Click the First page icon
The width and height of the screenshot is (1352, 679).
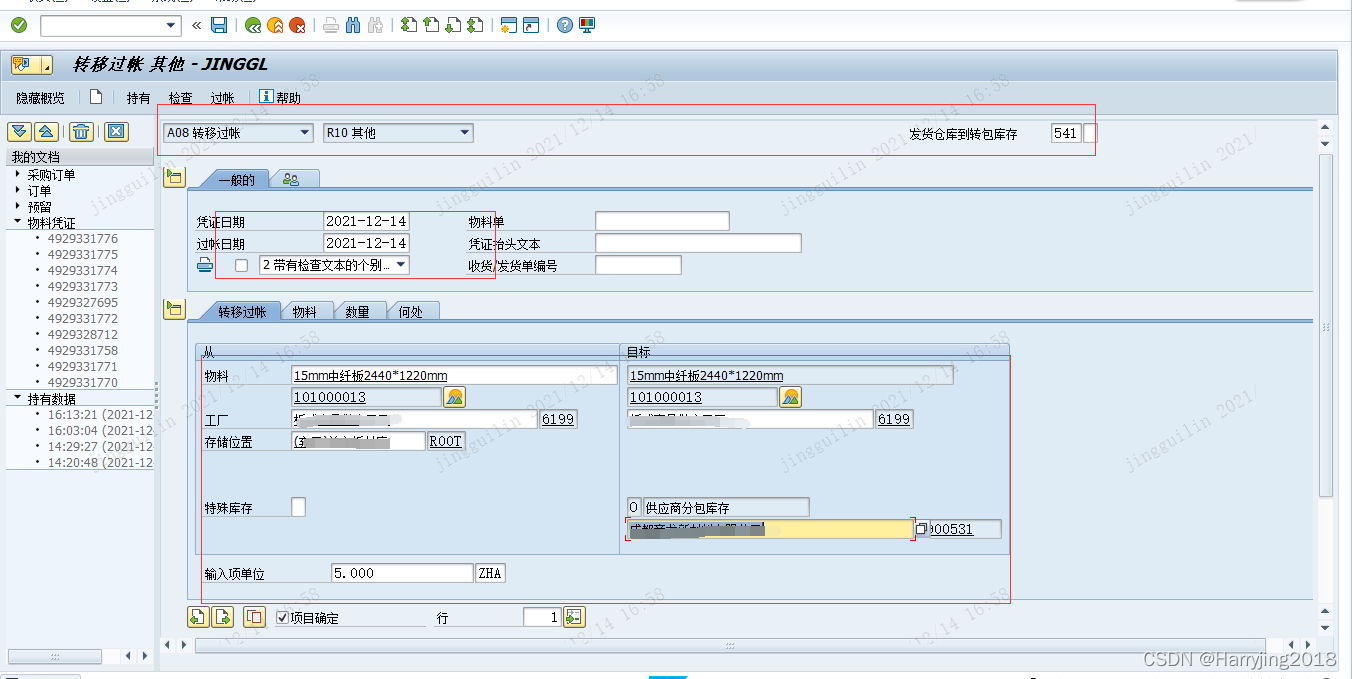point(409,25)
